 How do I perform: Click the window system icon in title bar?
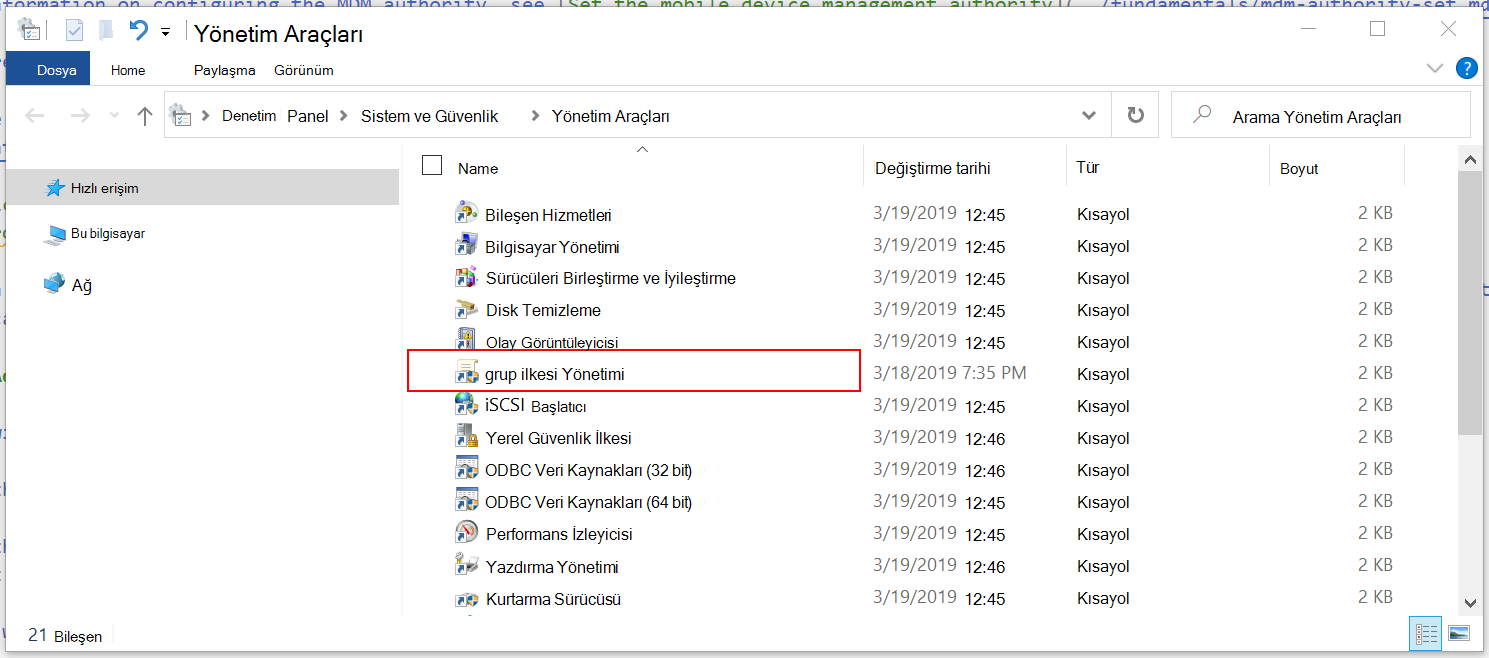tap(29, 31)
